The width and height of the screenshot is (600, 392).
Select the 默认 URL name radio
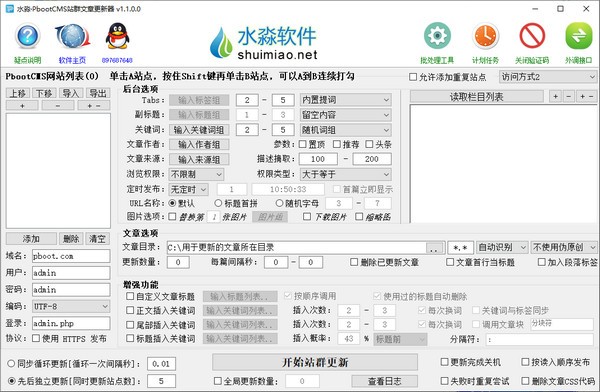[172, 203]
